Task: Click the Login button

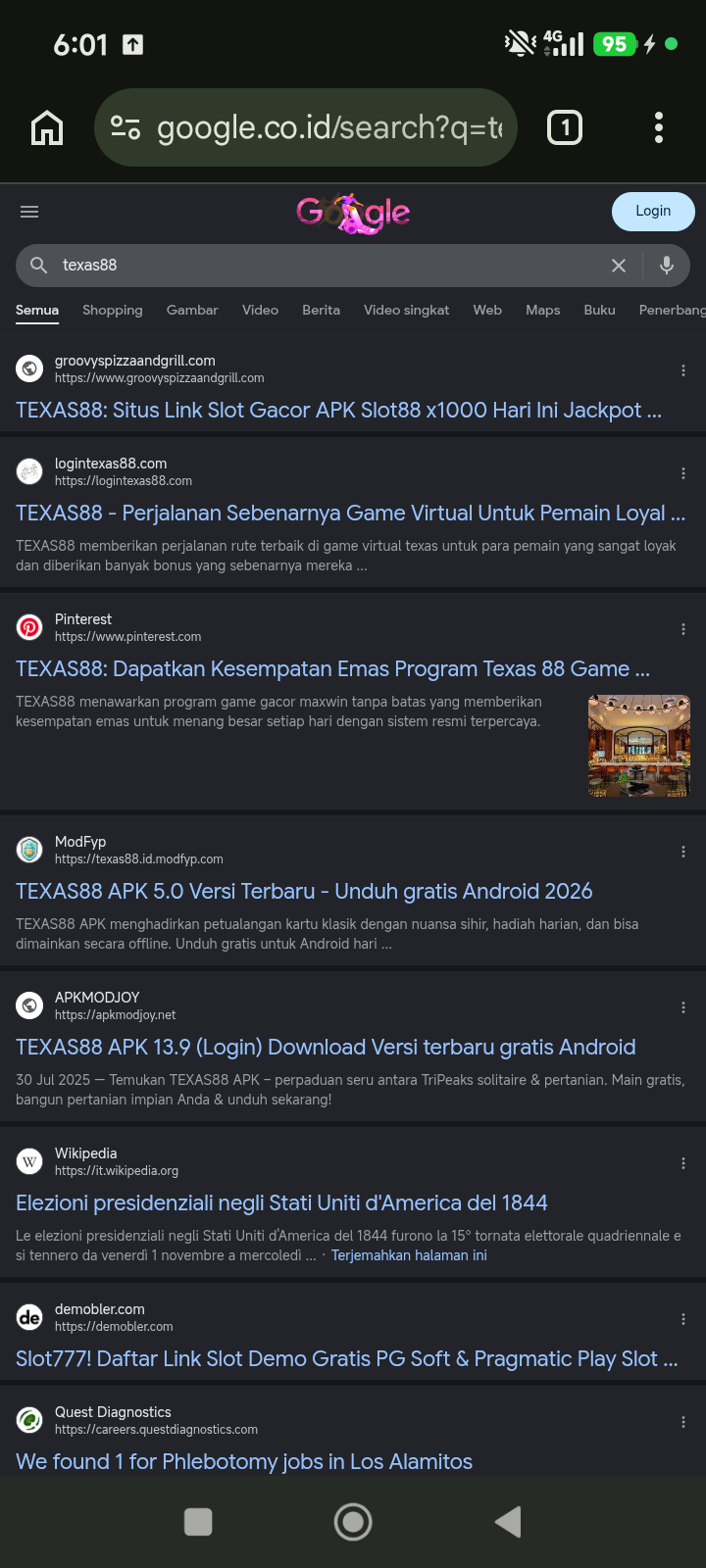Action: [x=653, y=212]
